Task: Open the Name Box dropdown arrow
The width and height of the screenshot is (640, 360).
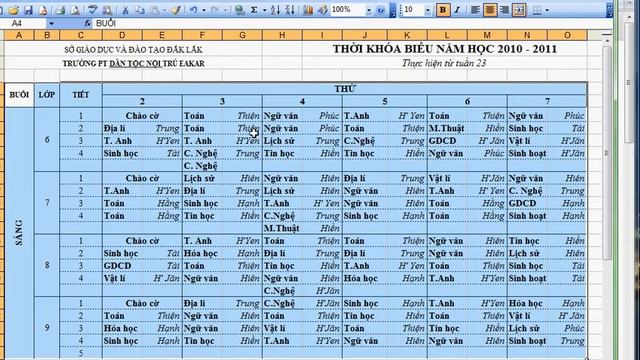Action: click(51, 23)
